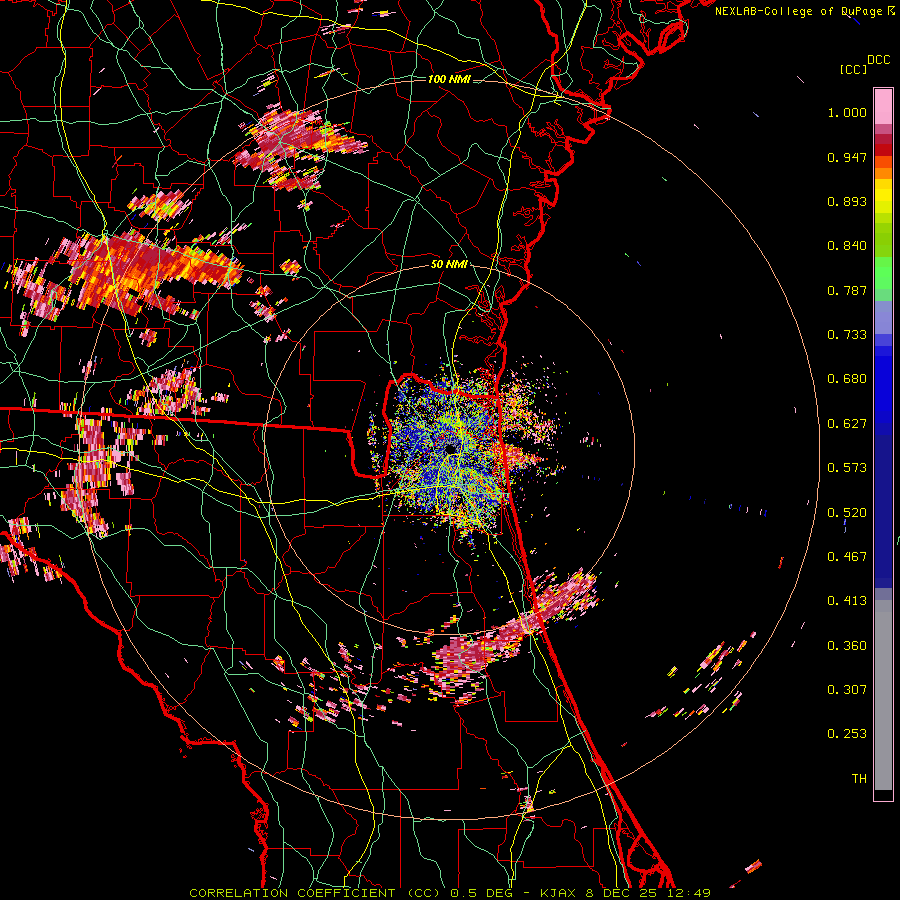
Task: Click the black radar site center dot
Action: (450, 448)
